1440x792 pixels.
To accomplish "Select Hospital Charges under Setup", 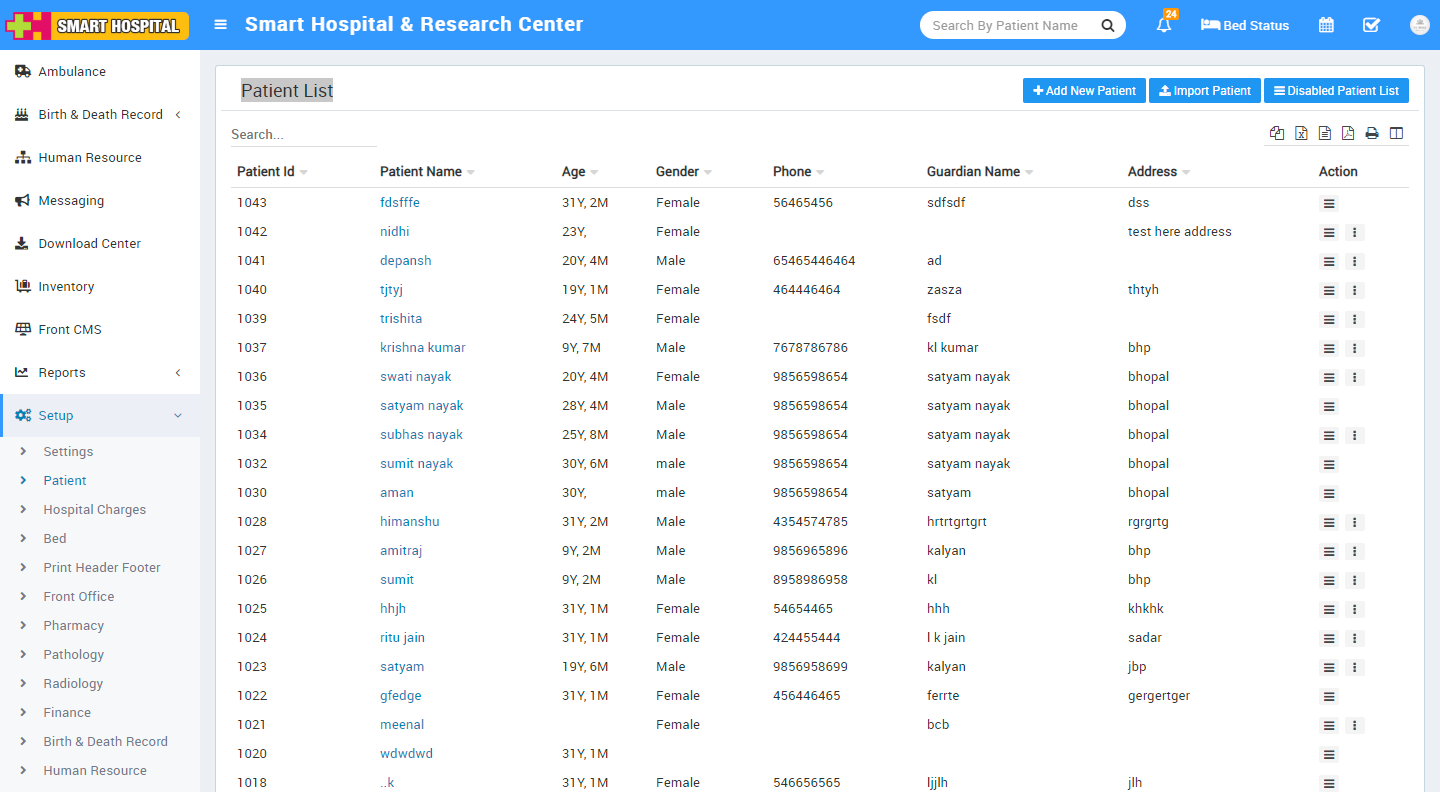I will click(x=94, y=510).
